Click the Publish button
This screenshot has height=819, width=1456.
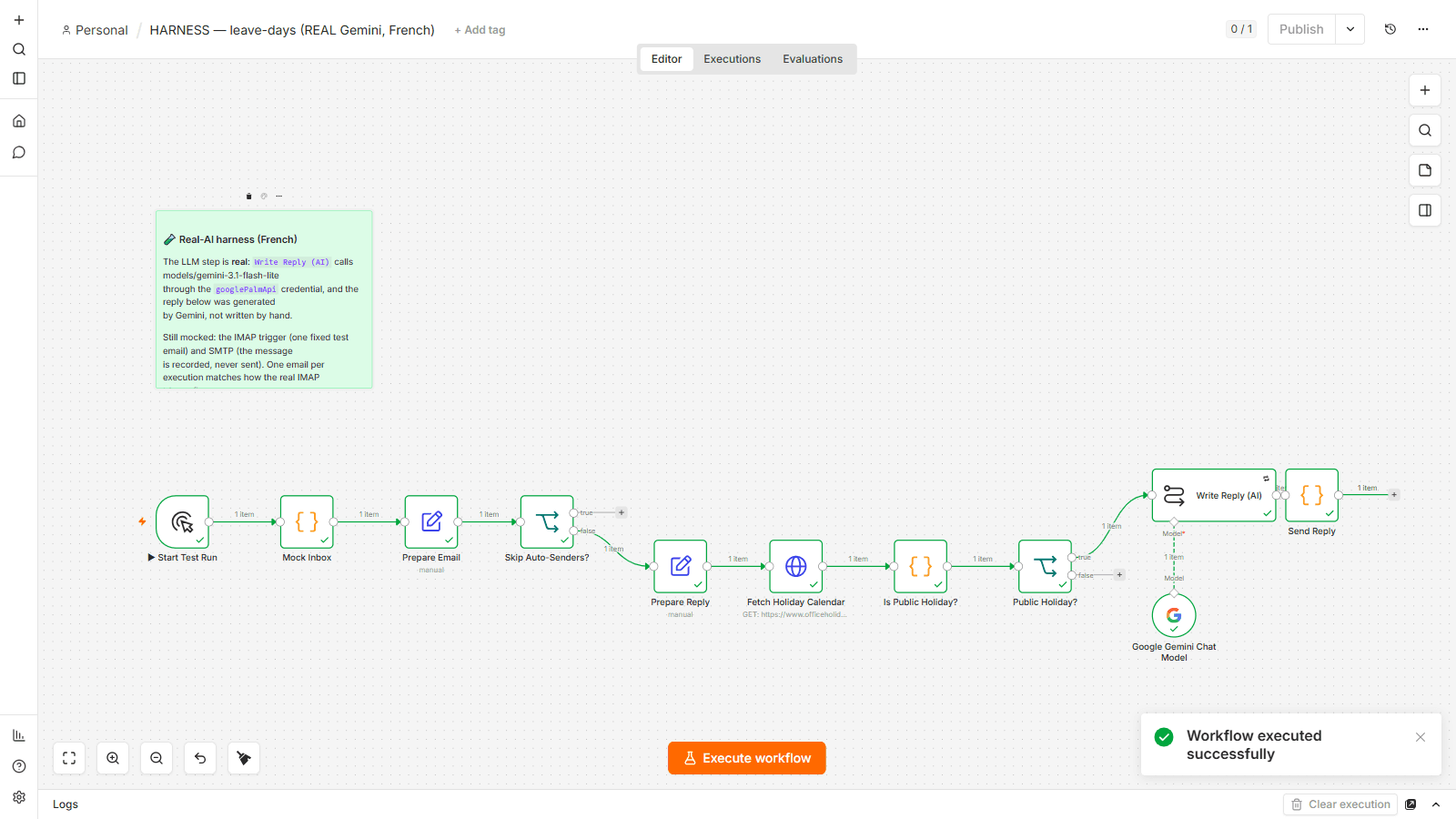click(1301, 29)
